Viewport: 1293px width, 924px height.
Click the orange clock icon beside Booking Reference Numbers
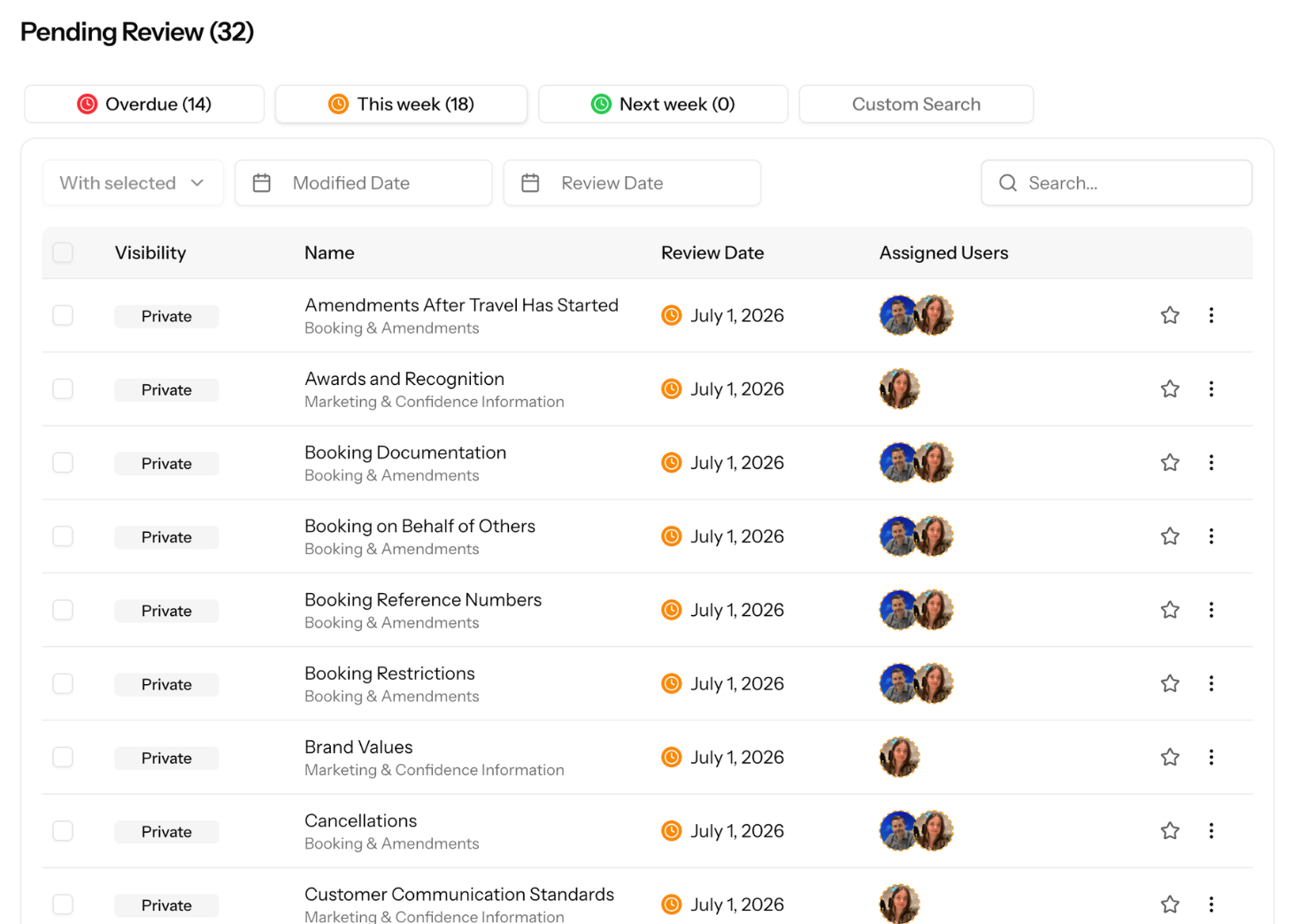[672, 610]
